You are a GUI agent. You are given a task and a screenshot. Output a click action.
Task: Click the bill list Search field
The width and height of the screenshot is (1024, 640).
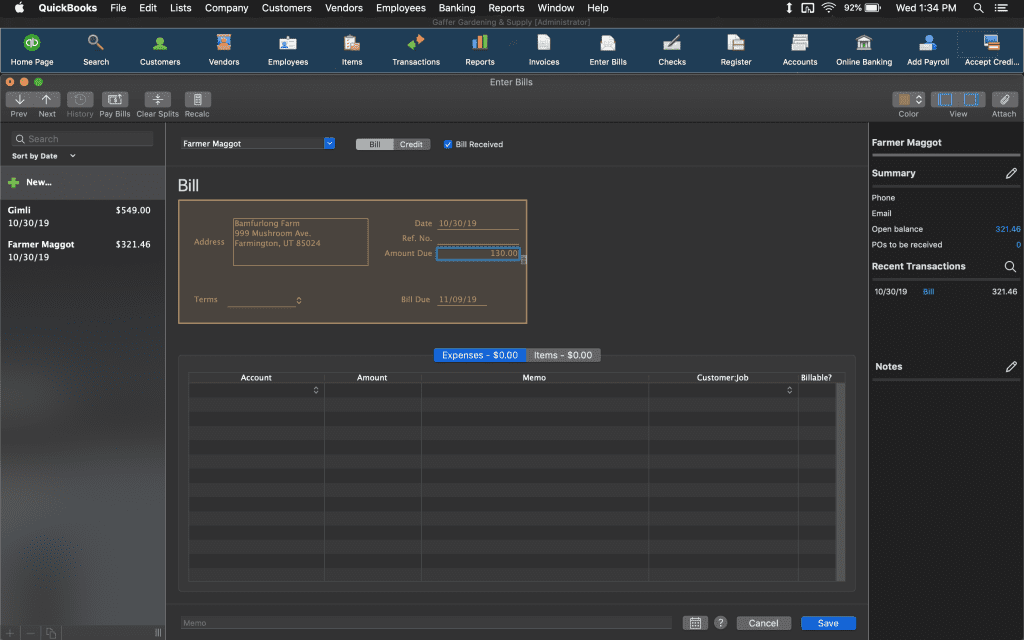coord(82,139)
